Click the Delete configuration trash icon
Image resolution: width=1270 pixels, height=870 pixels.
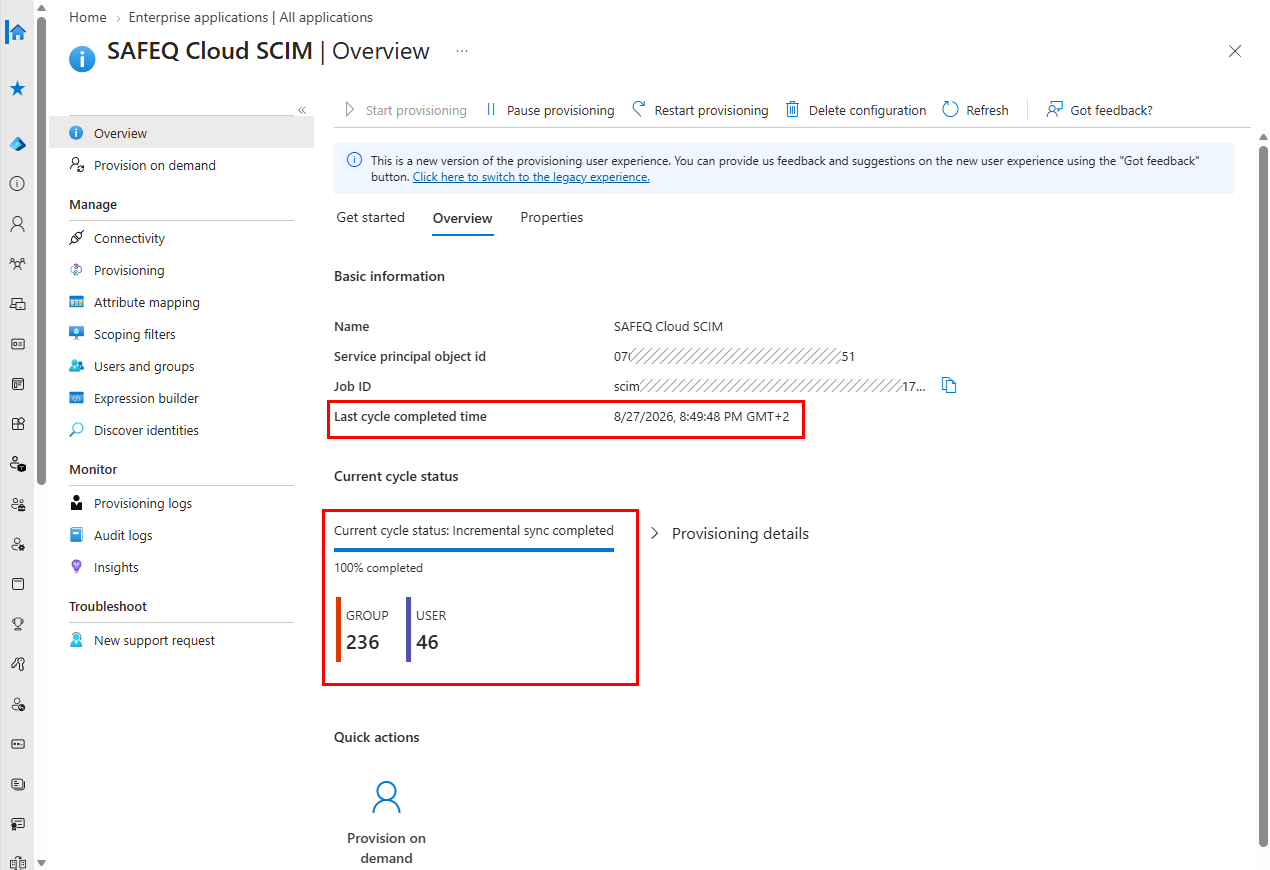click(792, 110)
